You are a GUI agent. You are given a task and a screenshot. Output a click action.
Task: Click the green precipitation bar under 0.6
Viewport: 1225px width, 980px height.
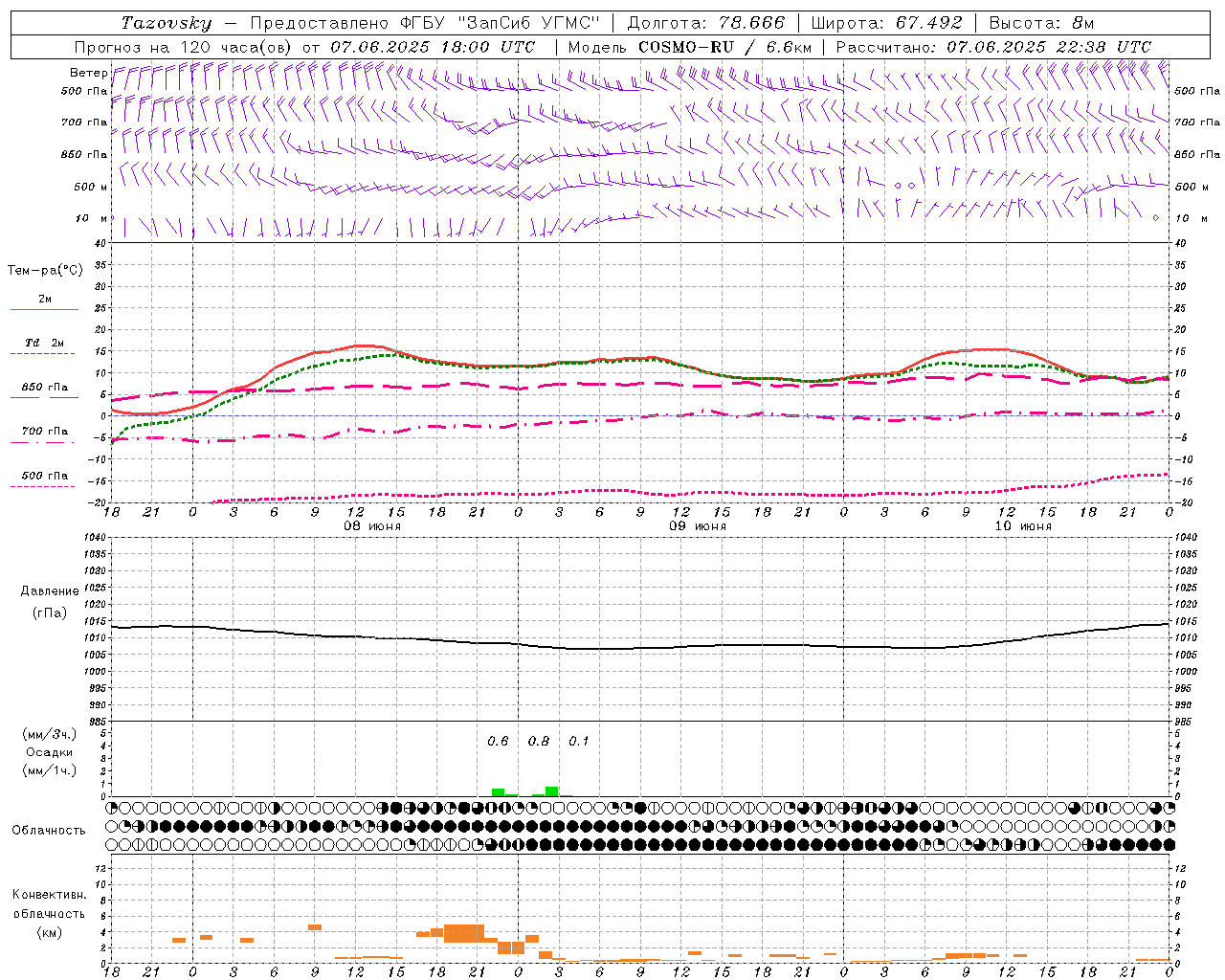[x=498, y=792]
